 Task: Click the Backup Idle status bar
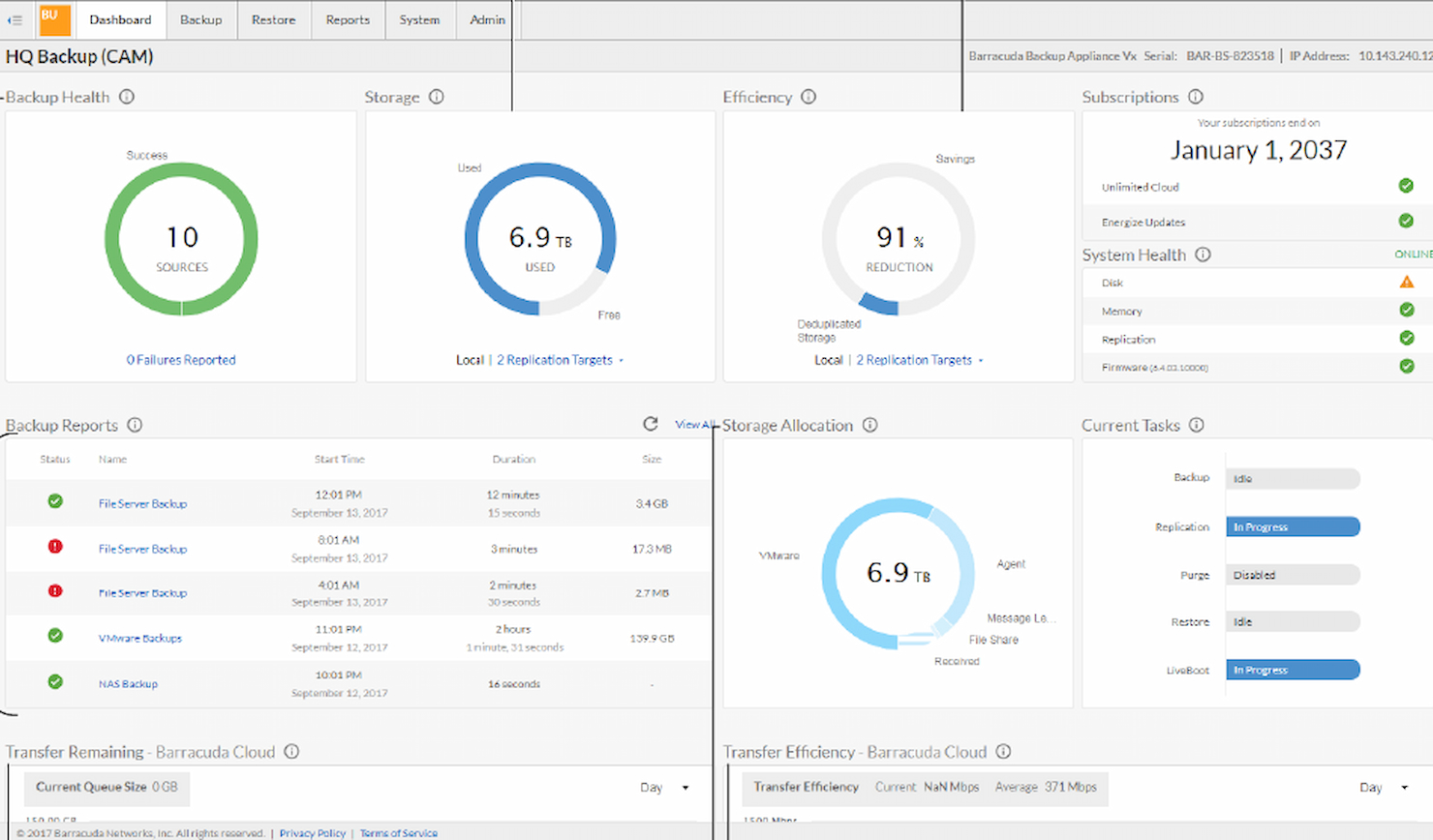(1293, 478)
